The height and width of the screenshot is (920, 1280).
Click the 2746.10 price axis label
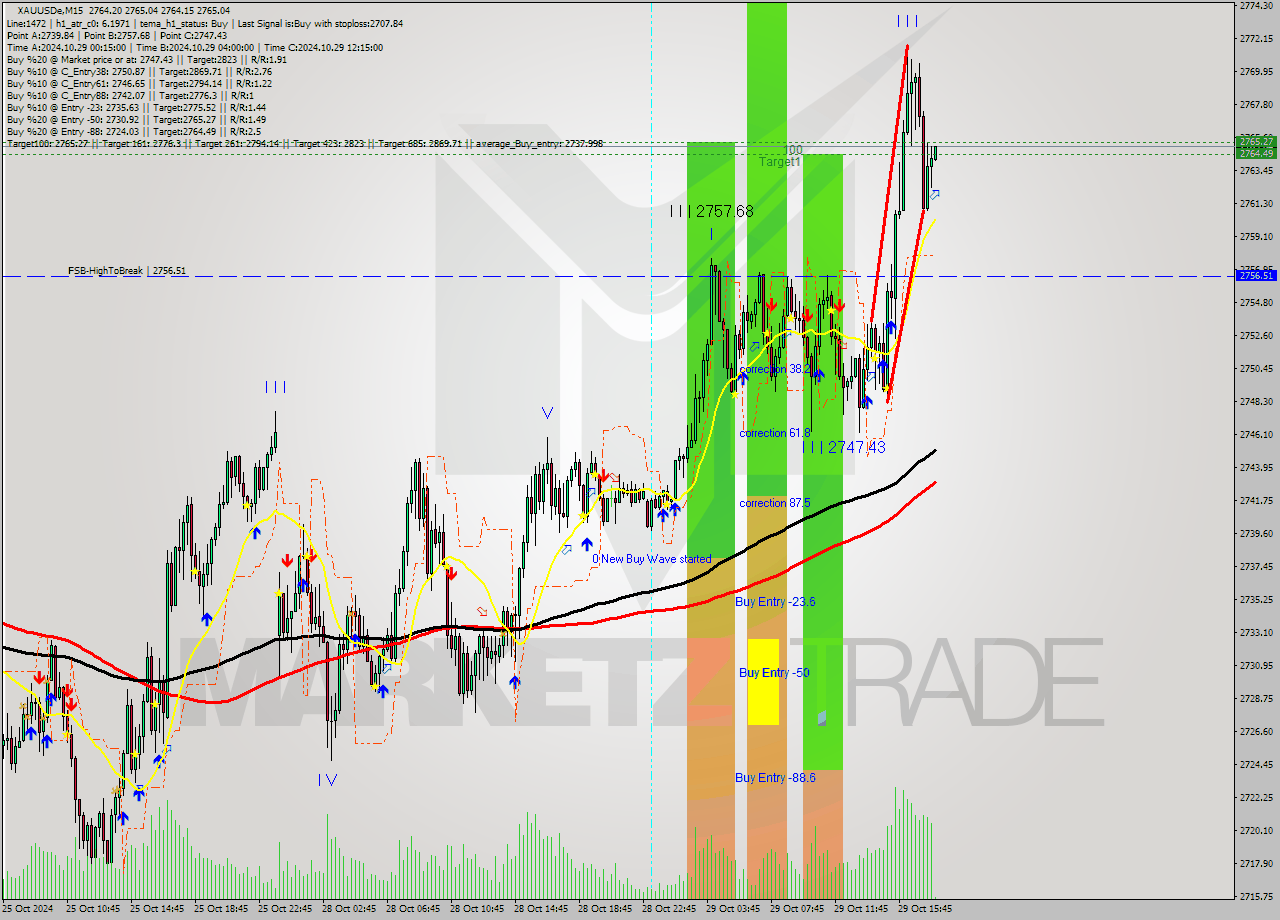click(1256, 435)
